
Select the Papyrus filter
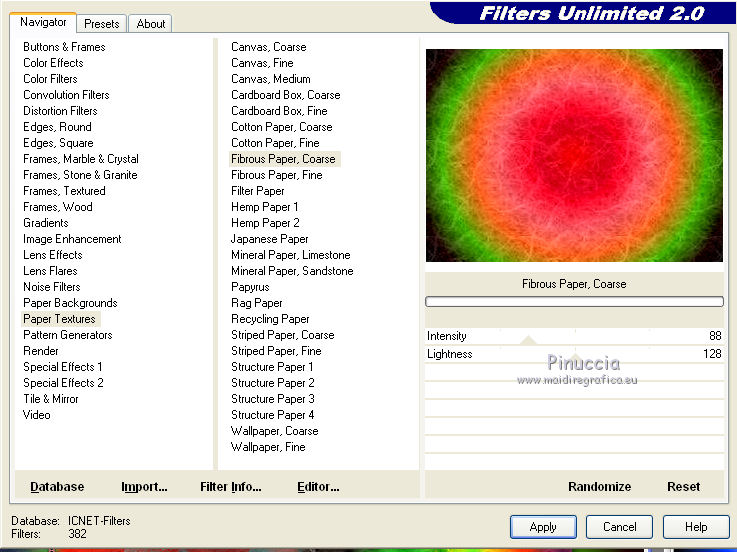[x=250, y=287]
